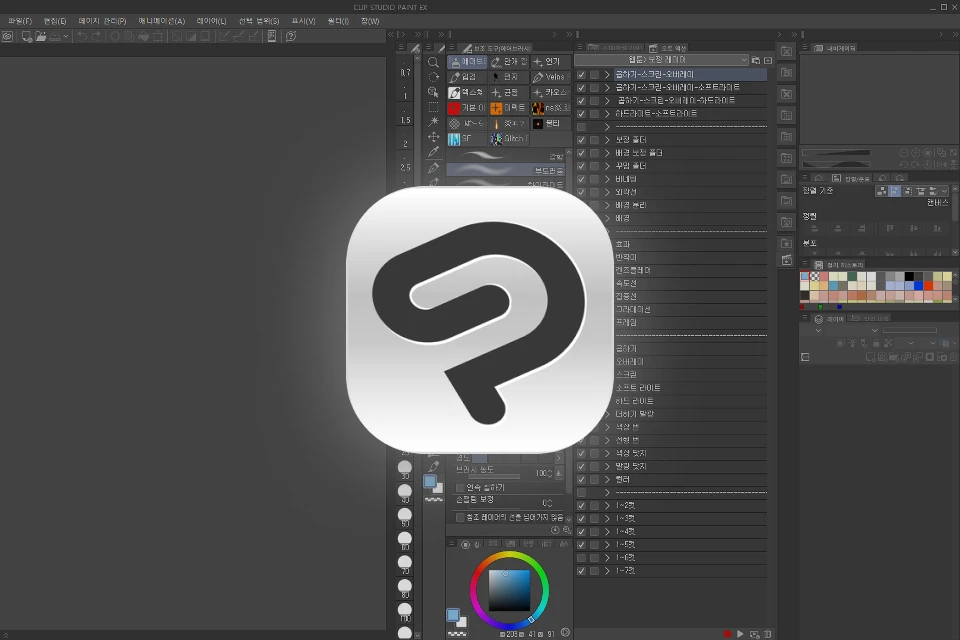Open dropdown arrow next to save toolbar icon
This screenshot has height=640, width=960.
coord(66,37)
